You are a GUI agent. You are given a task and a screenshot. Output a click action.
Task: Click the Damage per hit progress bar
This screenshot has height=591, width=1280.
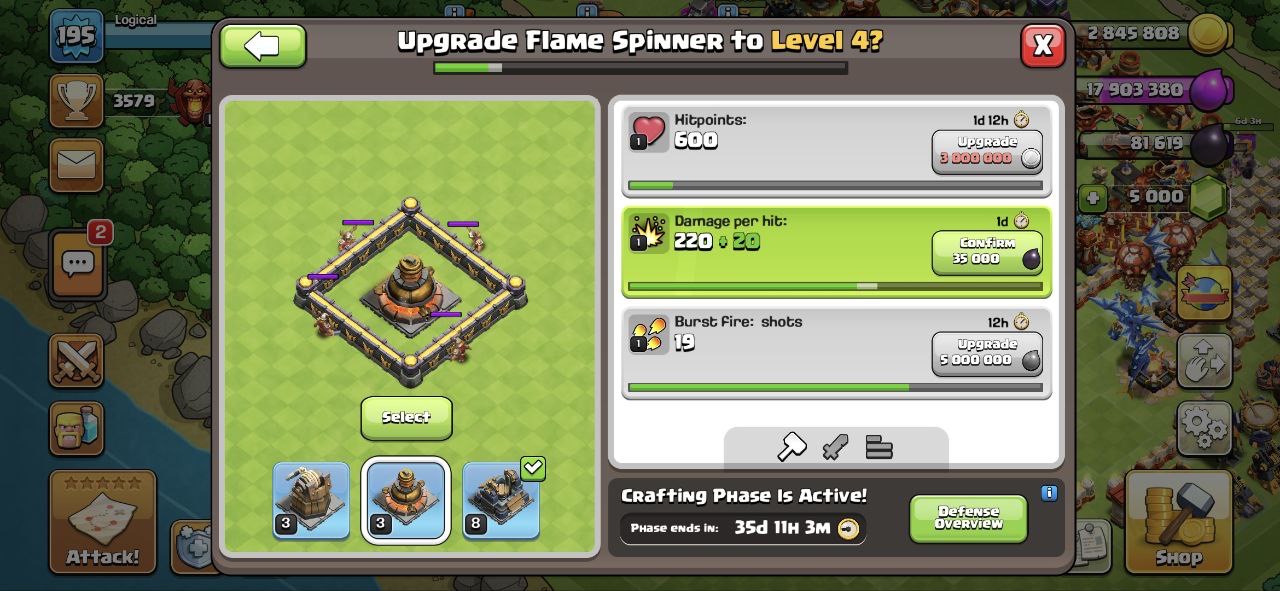click(x=835, y=286)
